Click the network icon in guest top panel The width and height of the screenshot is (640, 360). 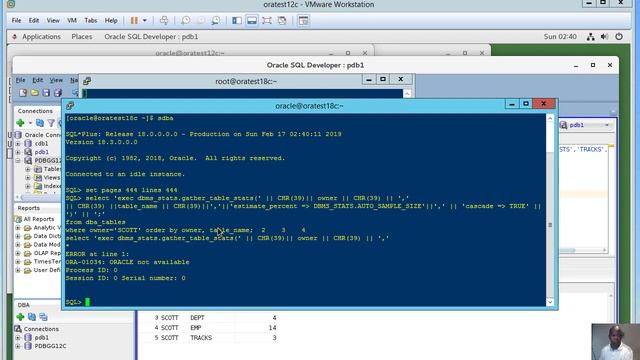pos(591,37)
